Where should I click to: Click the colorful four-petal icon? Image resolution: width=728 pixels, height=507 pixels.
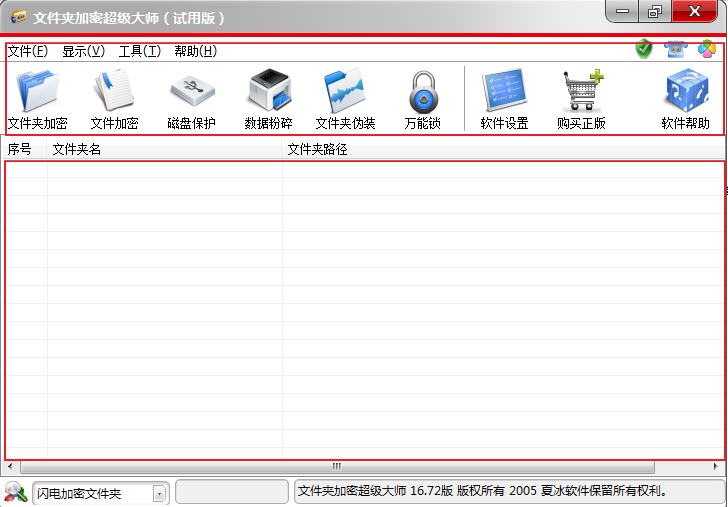[x=707, y=49]
